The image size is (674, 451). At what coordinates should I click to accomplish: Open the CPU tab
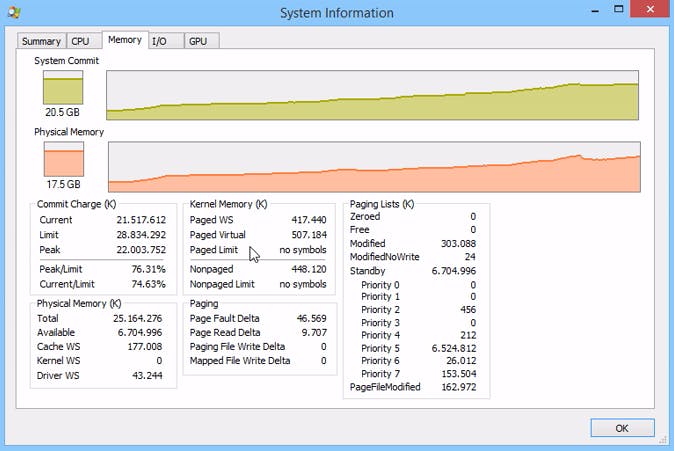83,41
